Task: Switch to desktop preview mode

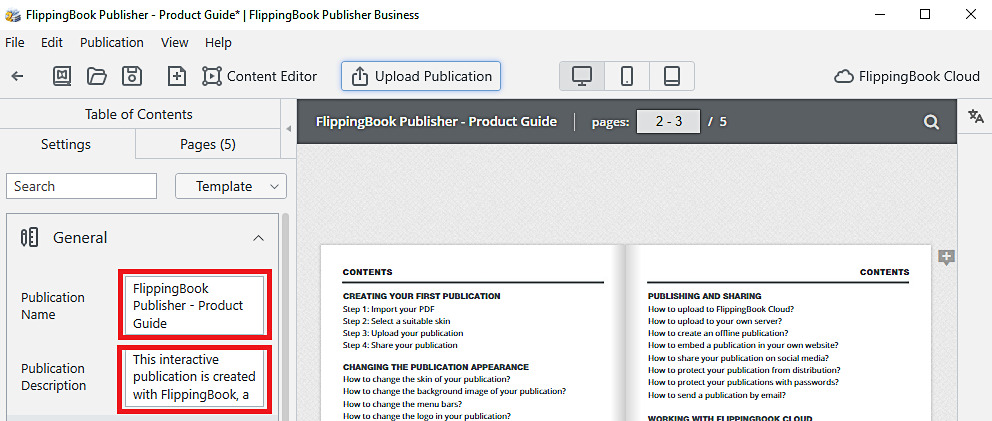Action: 581,76
